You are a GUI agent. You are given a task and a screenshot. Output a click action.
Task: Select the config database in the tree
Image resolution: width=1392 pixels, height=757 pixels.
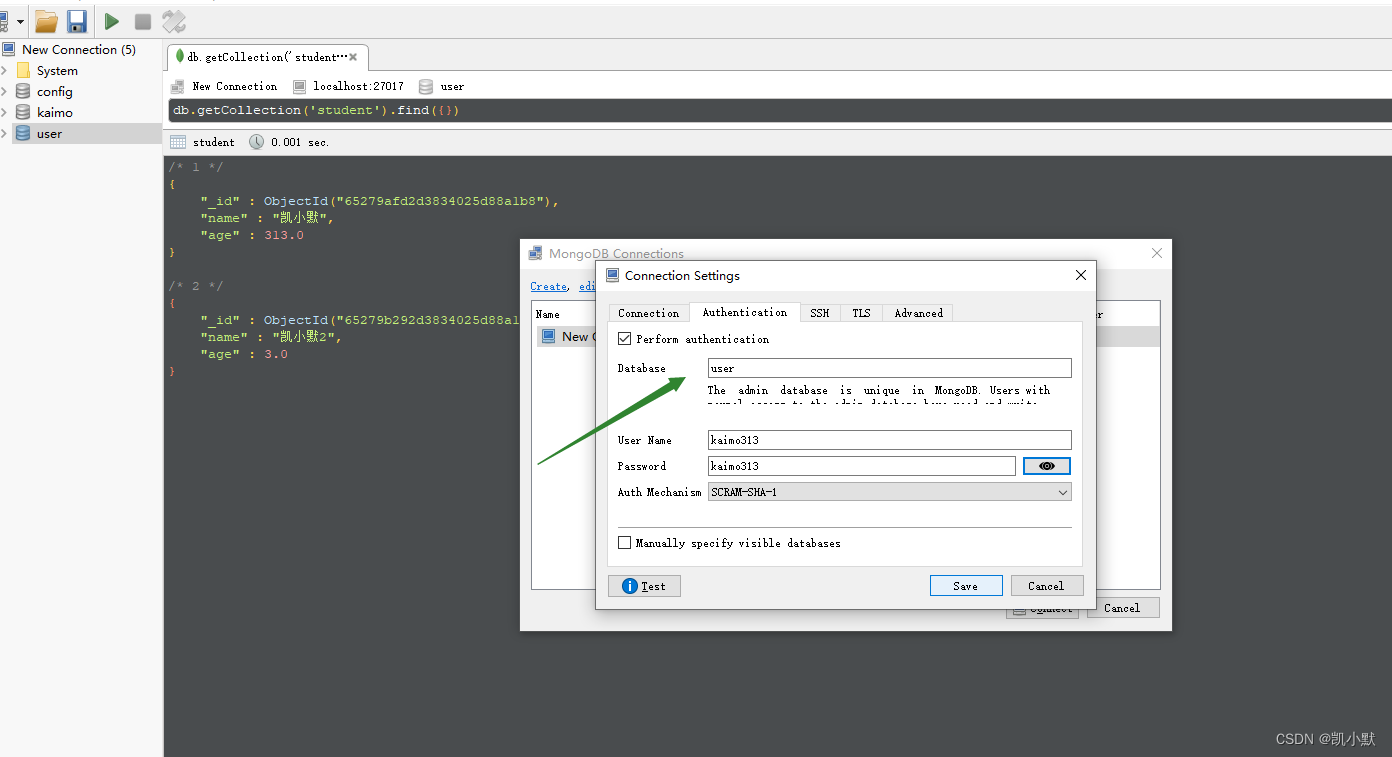click(x=55, y=92)
